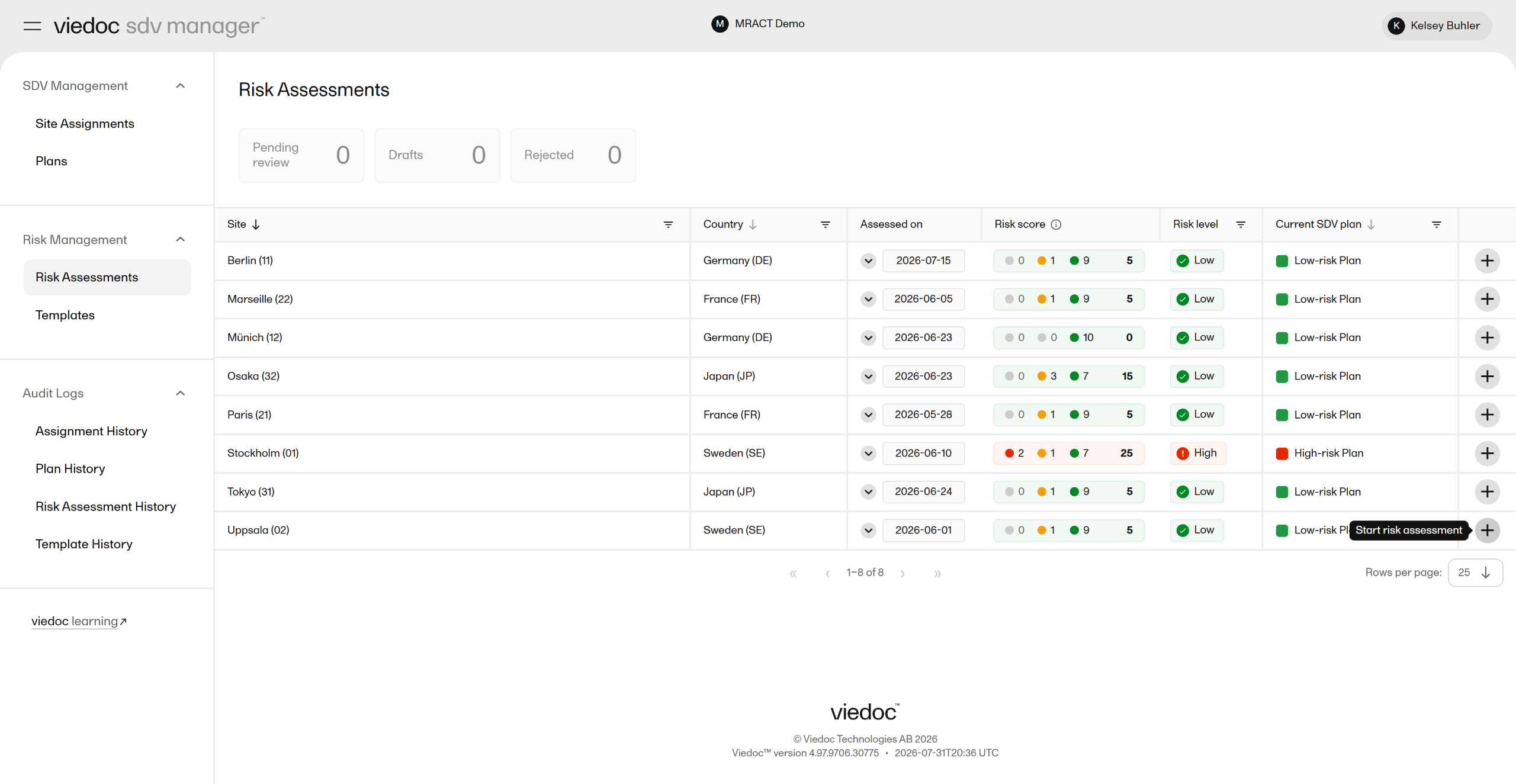Select the Pending review card
Screen dimensions: 1516x784
tap(301, 155)
